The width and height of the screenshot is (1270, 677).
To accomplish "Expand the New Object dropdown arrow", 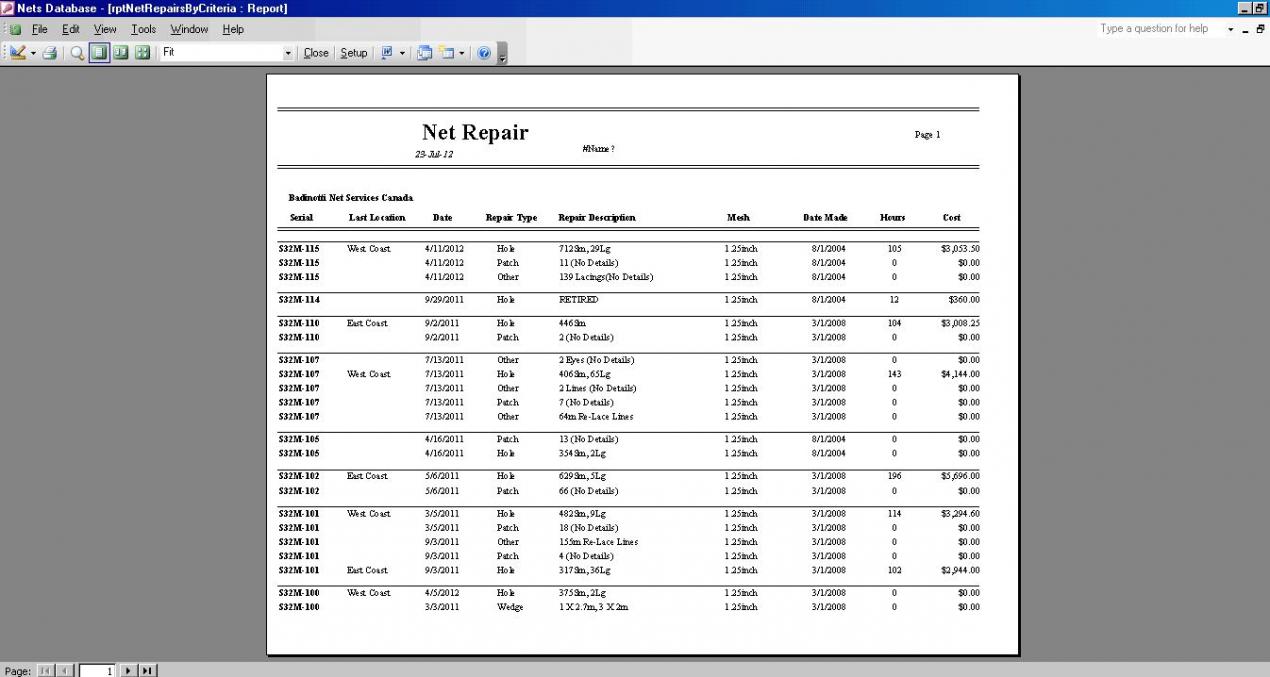I will click(461, 53).
